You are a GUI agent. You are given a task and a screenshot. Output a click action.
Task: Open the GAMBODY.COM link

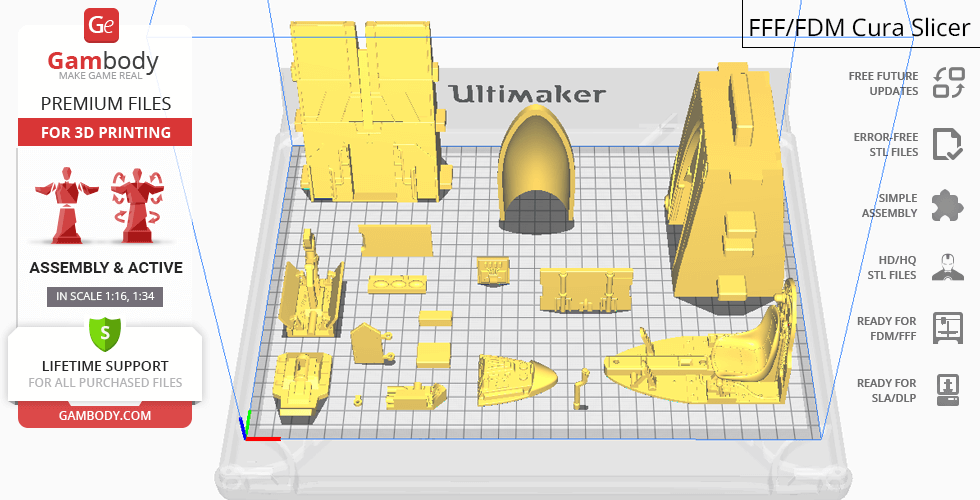point(105,416)
